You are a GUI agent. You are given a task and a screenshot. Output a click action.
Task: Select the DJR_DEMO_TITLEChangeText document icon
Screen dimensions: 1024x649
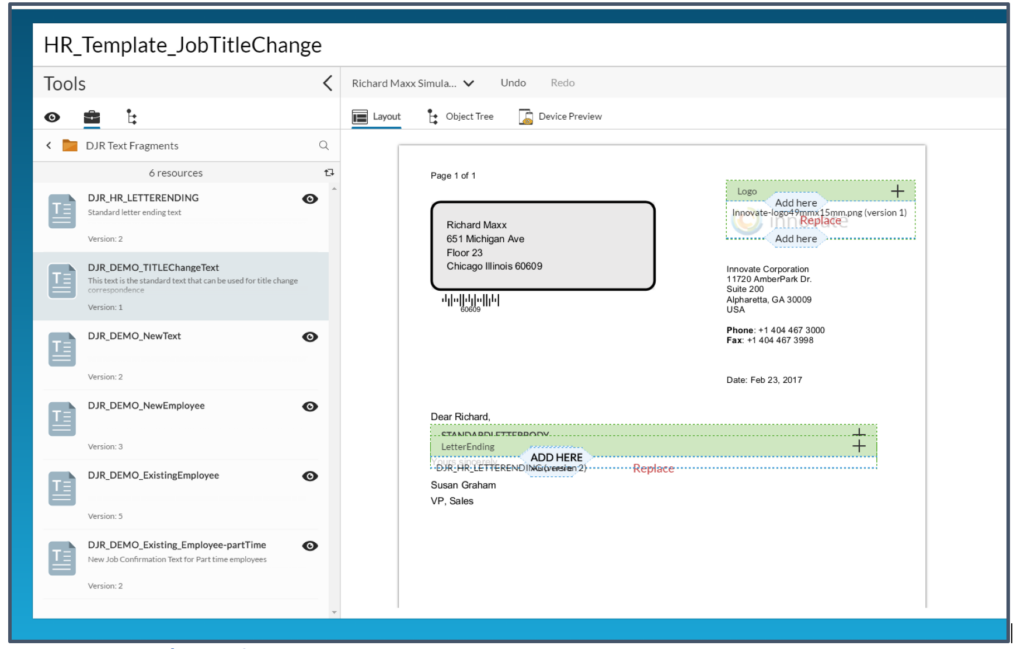point(62,281)
